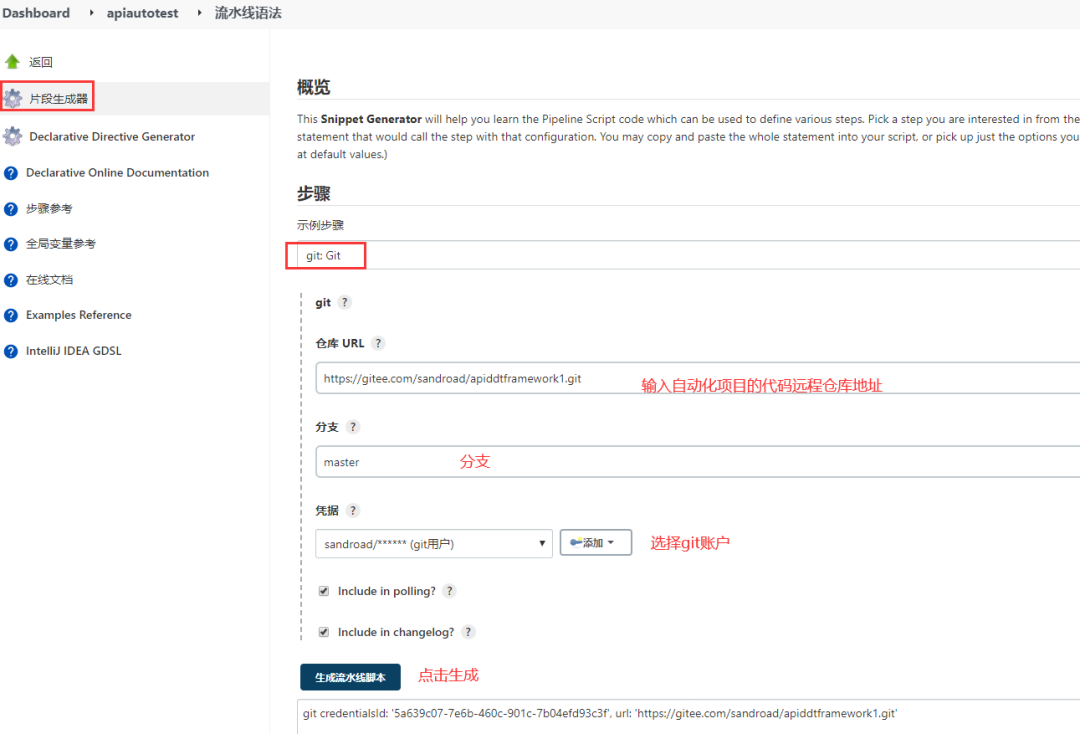
Task: Open help for 仓库 URL field
Action: pyautogui.click(x=377, y=343)
